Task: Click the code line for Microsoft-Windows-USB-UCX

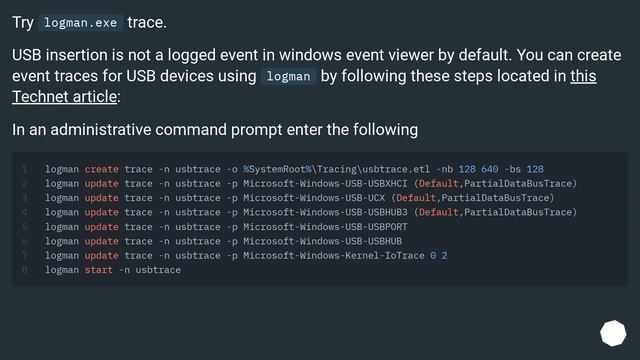Action: (x=300, y=198)
